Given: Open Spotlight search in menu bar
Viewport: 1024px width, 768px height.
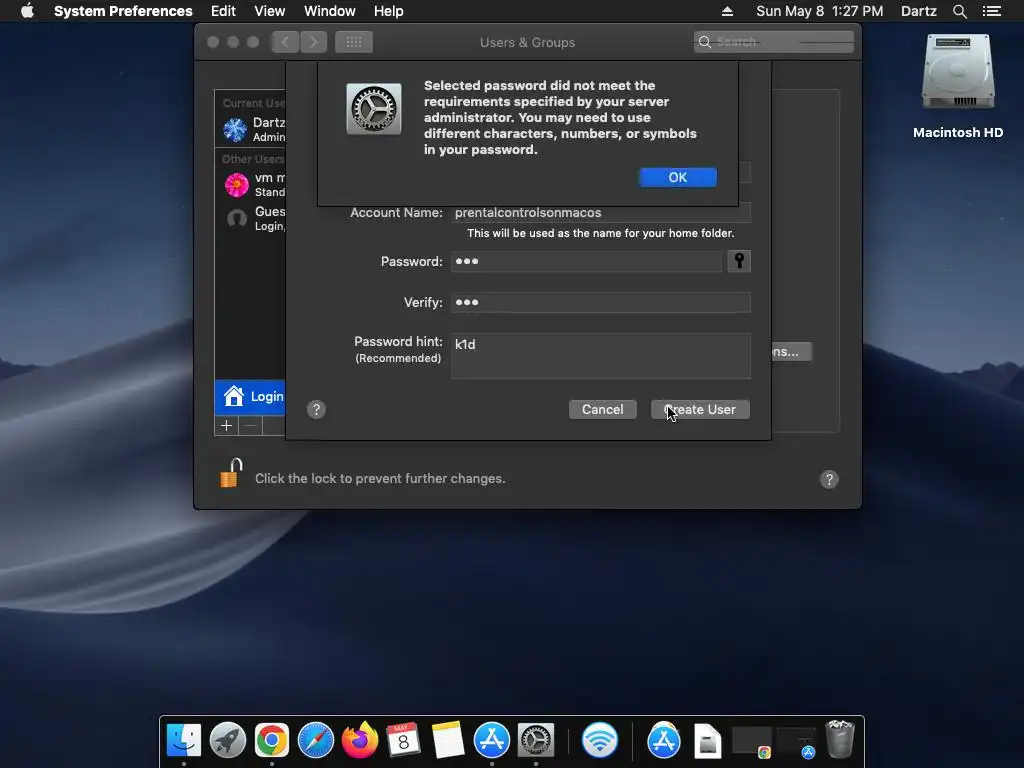Looking at the screenshot, I should point(959,11).
